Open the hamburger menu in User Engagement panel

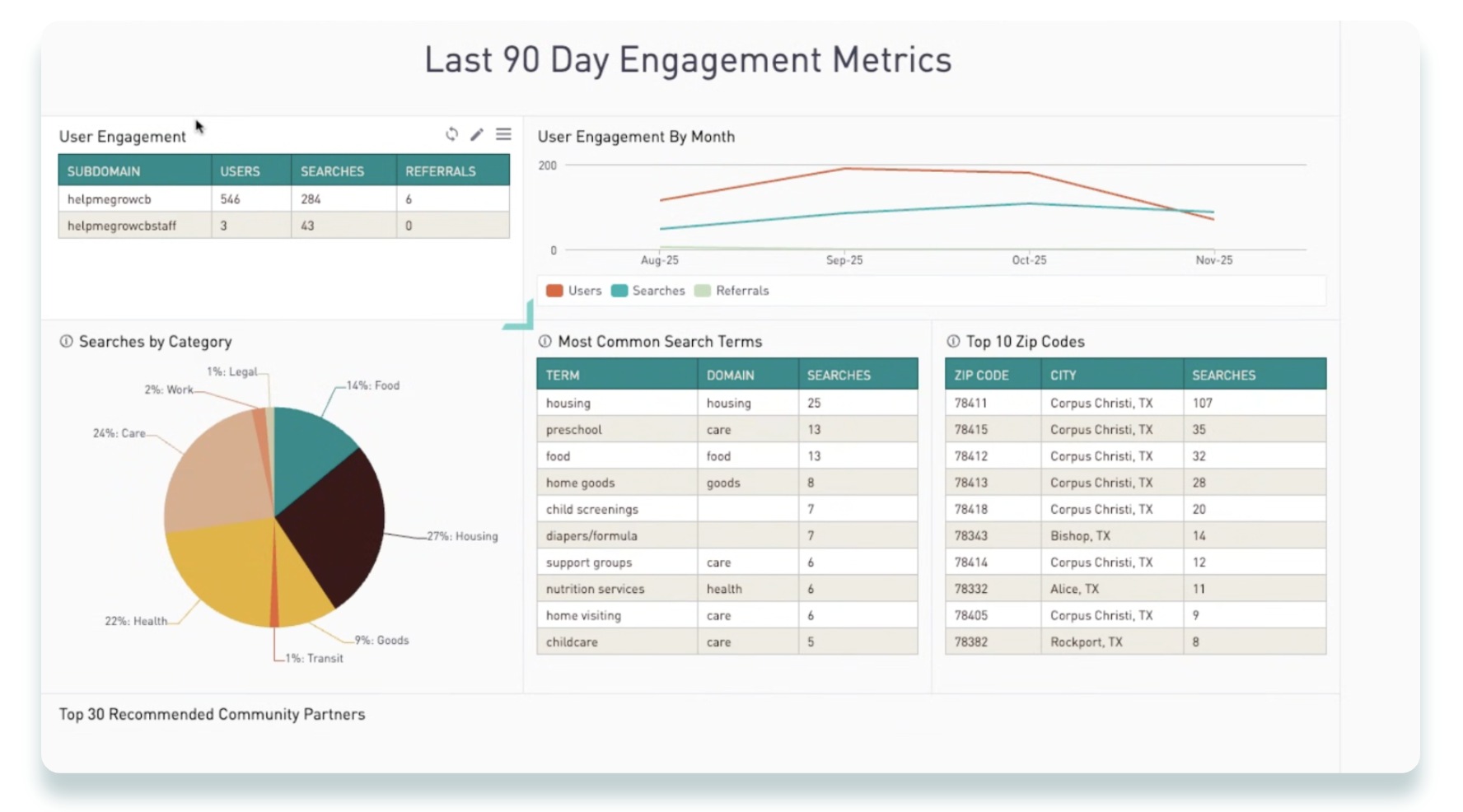[x=503, y=134]
